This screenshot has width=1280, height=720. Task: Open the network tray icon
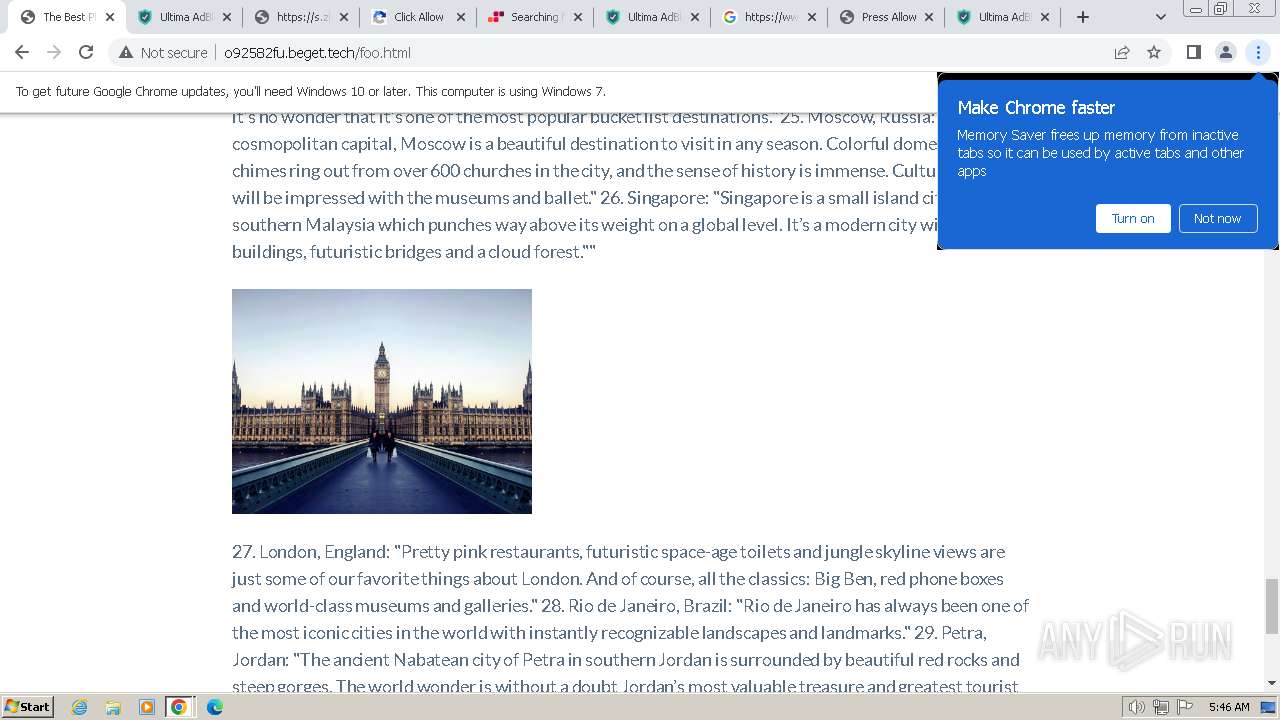coord(1161,707)
